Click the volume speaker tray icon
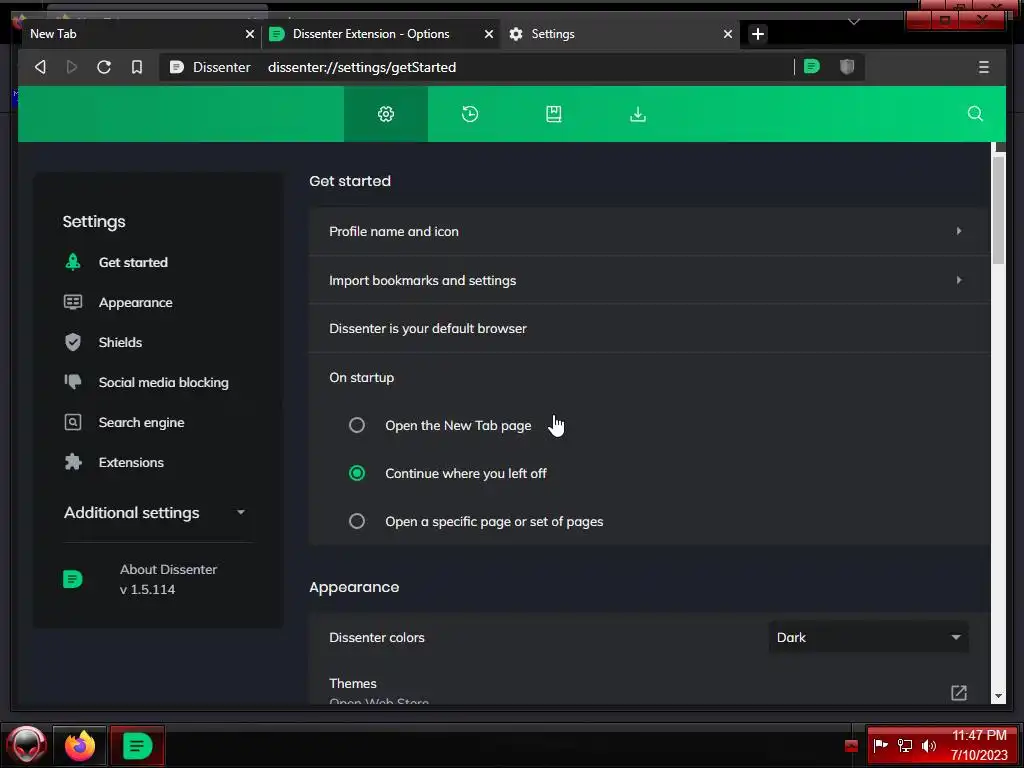 (x=928, y=745)
